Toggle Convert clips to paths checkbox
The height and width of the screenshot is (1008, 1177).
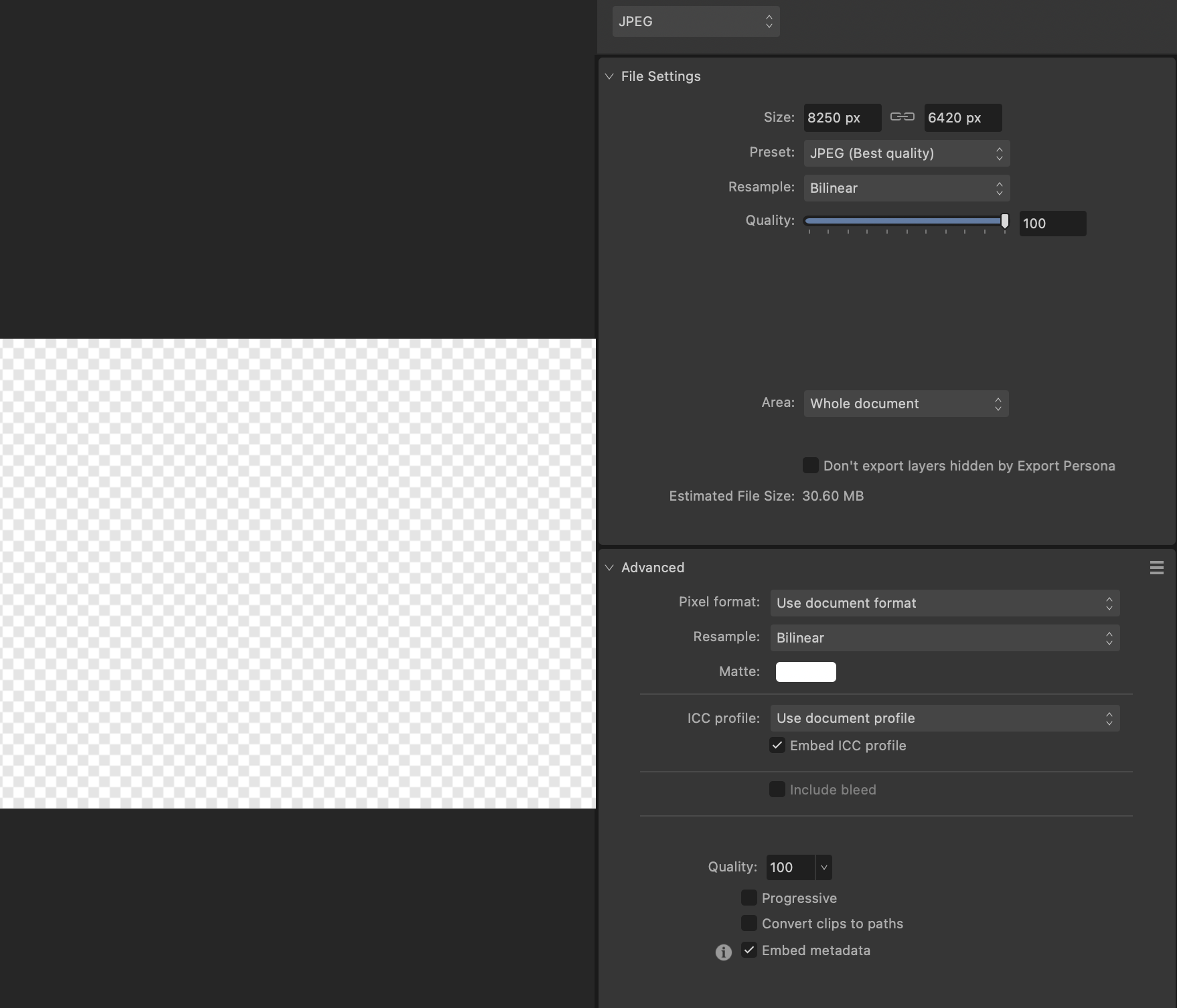[749, 923]
